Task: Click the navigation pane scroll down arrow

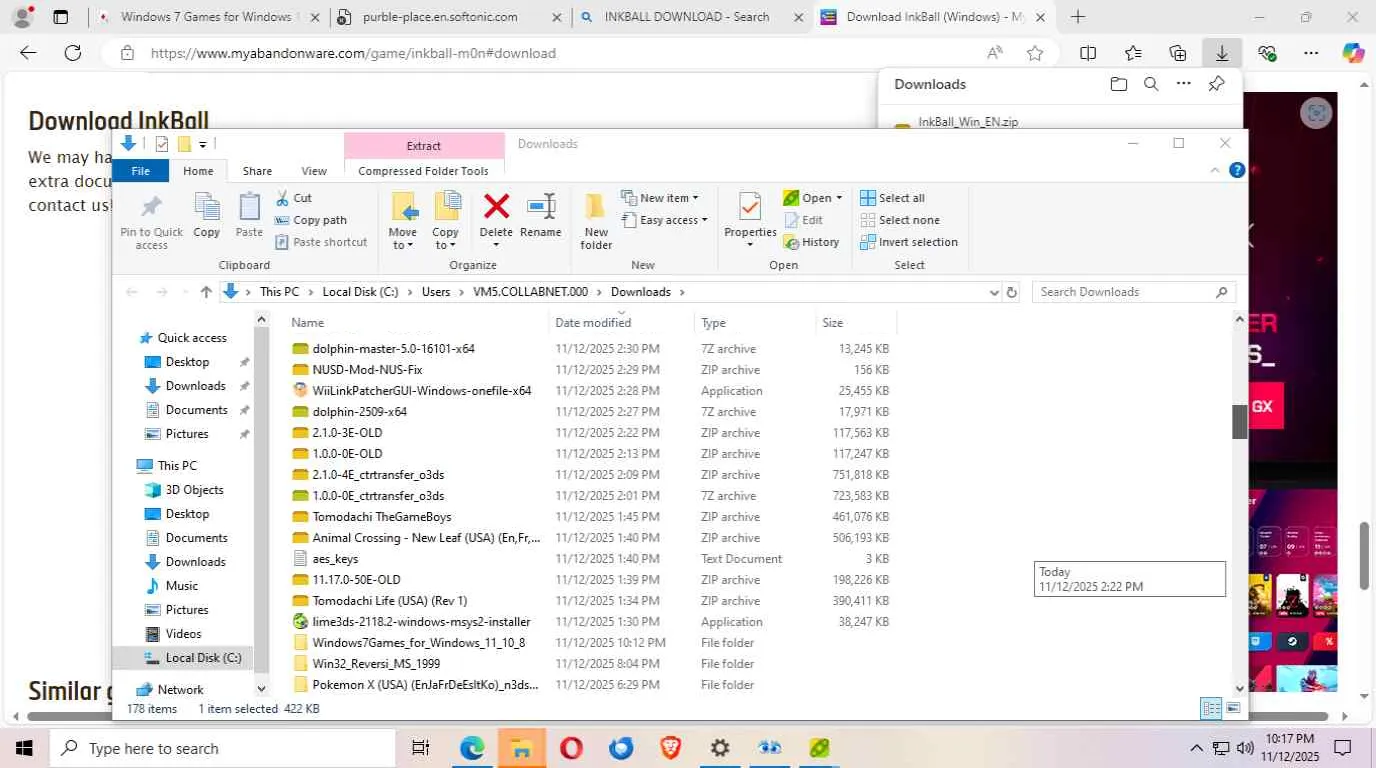Action: pos(262,689)
